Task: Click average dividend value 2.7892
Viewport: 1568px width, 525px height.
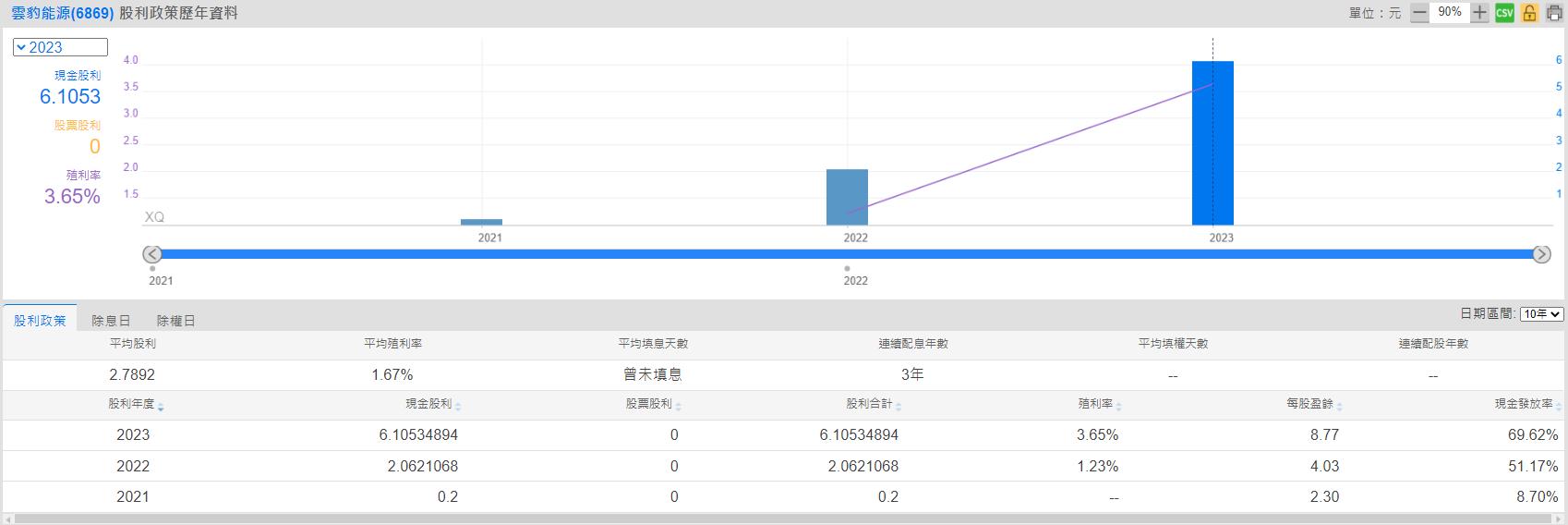Action: point(132,374)
